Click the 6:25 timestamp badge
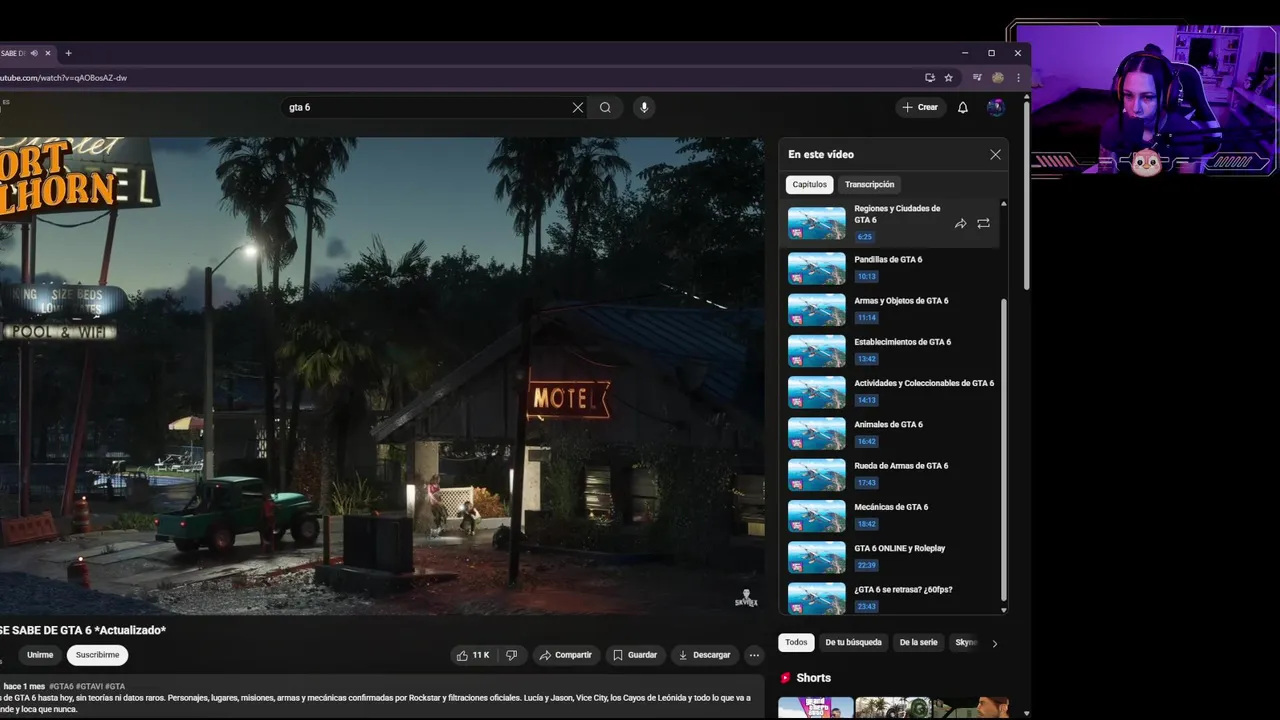The height and width of the screenshot is (720, 1280). tap(865, 237)
